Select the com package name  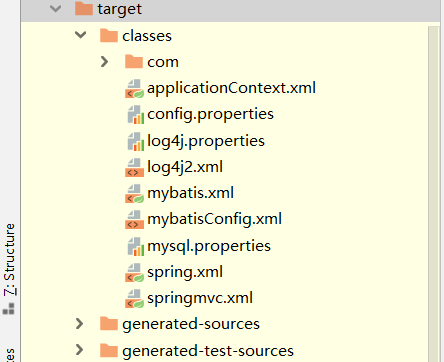click(163, 62)
